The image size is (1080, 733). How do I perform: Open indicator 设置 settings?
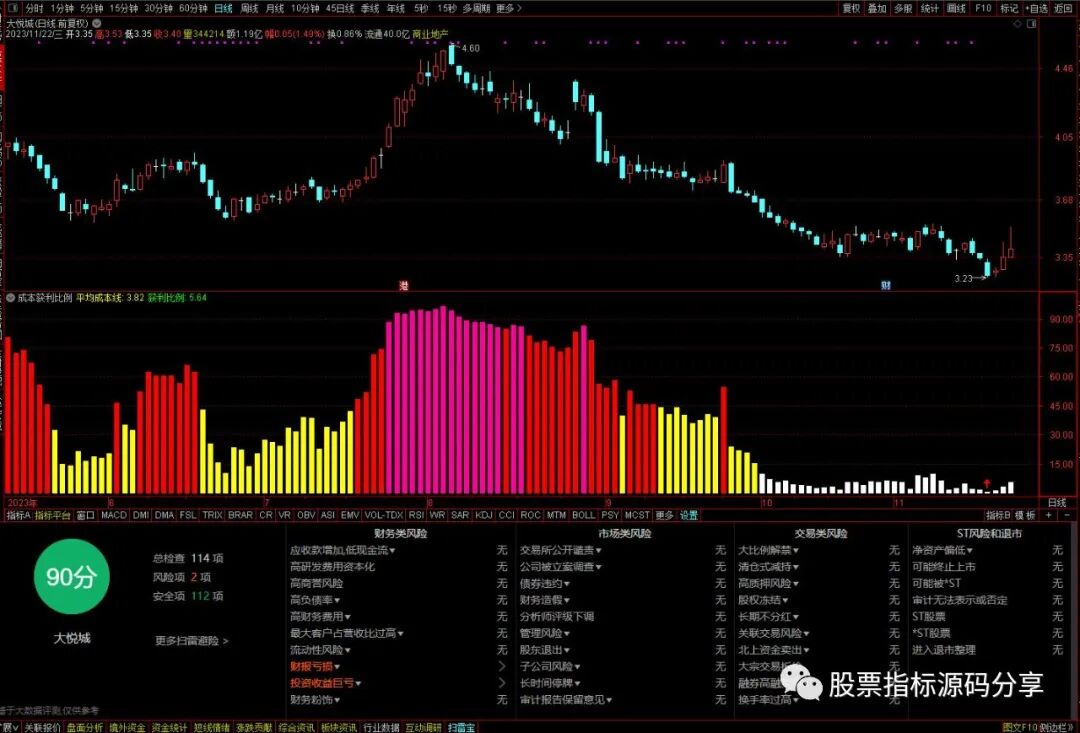tap(689, 515)
